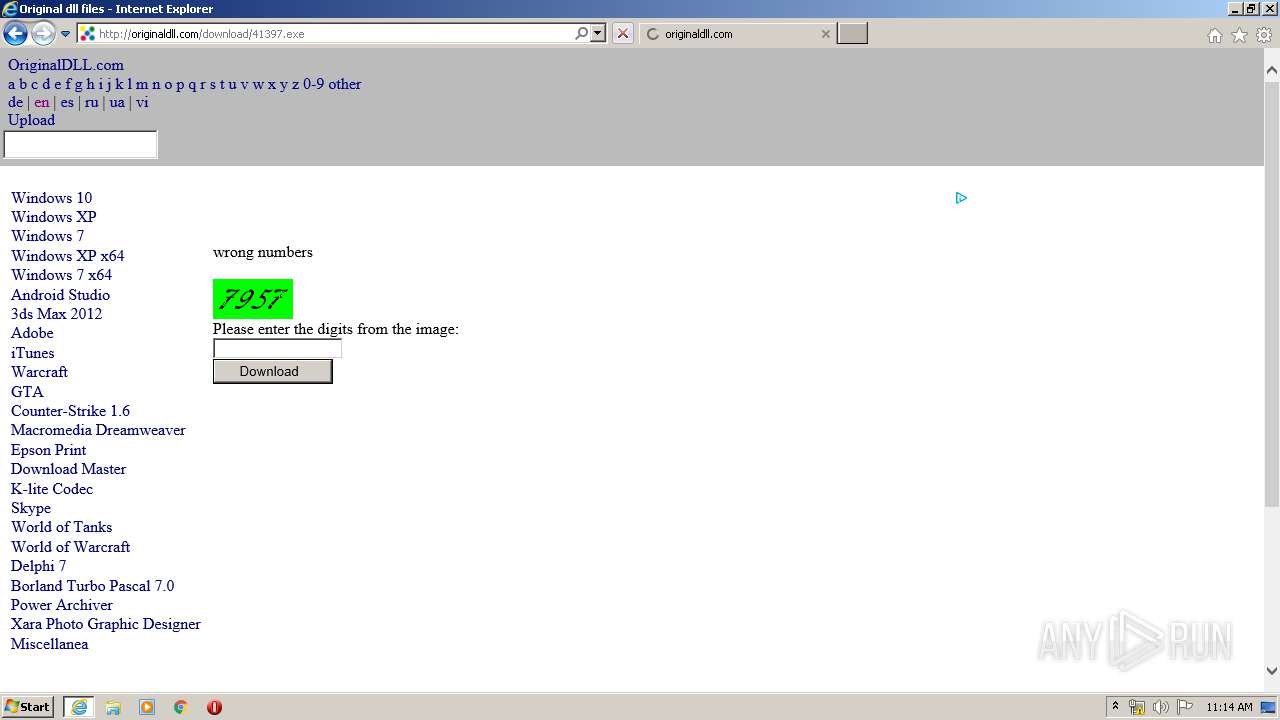Image resolution: width=1280 pixels, height=720 pixels.
Task: Open the iTunes category
Action: [33, 353]
